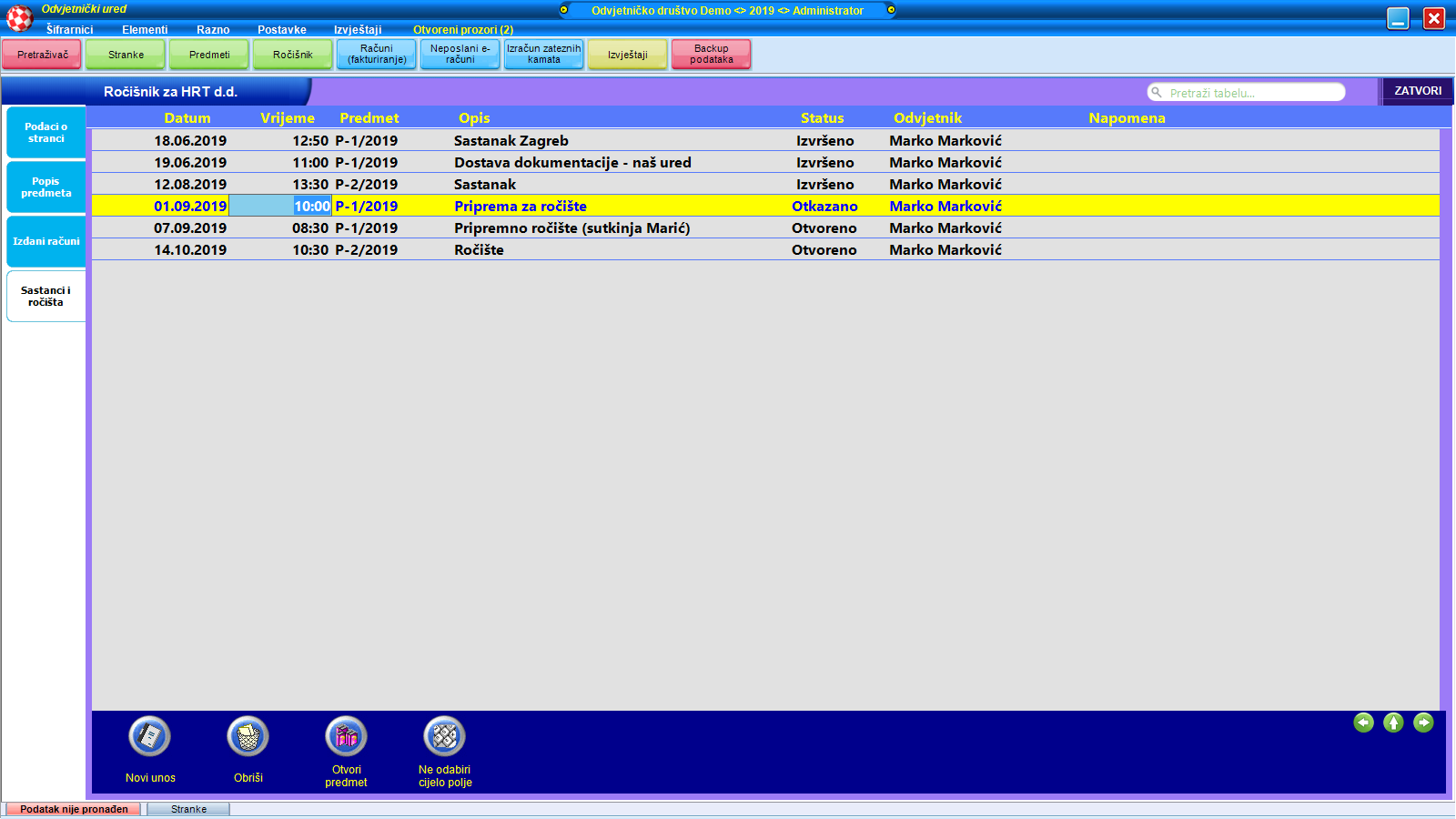Viewport: 1456px width, 819px height.
Task: Open the Šifrarnici menu
Action: (x=69, y=30)
